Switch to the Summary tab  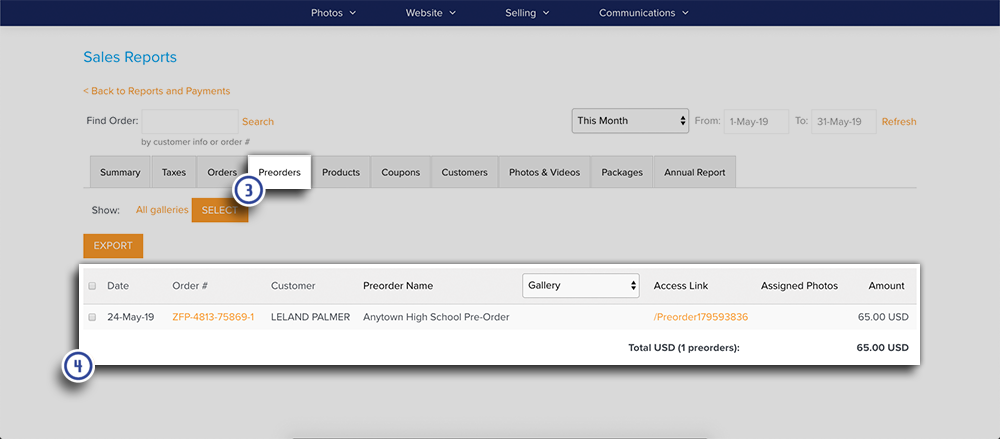[x=120, y=172]
